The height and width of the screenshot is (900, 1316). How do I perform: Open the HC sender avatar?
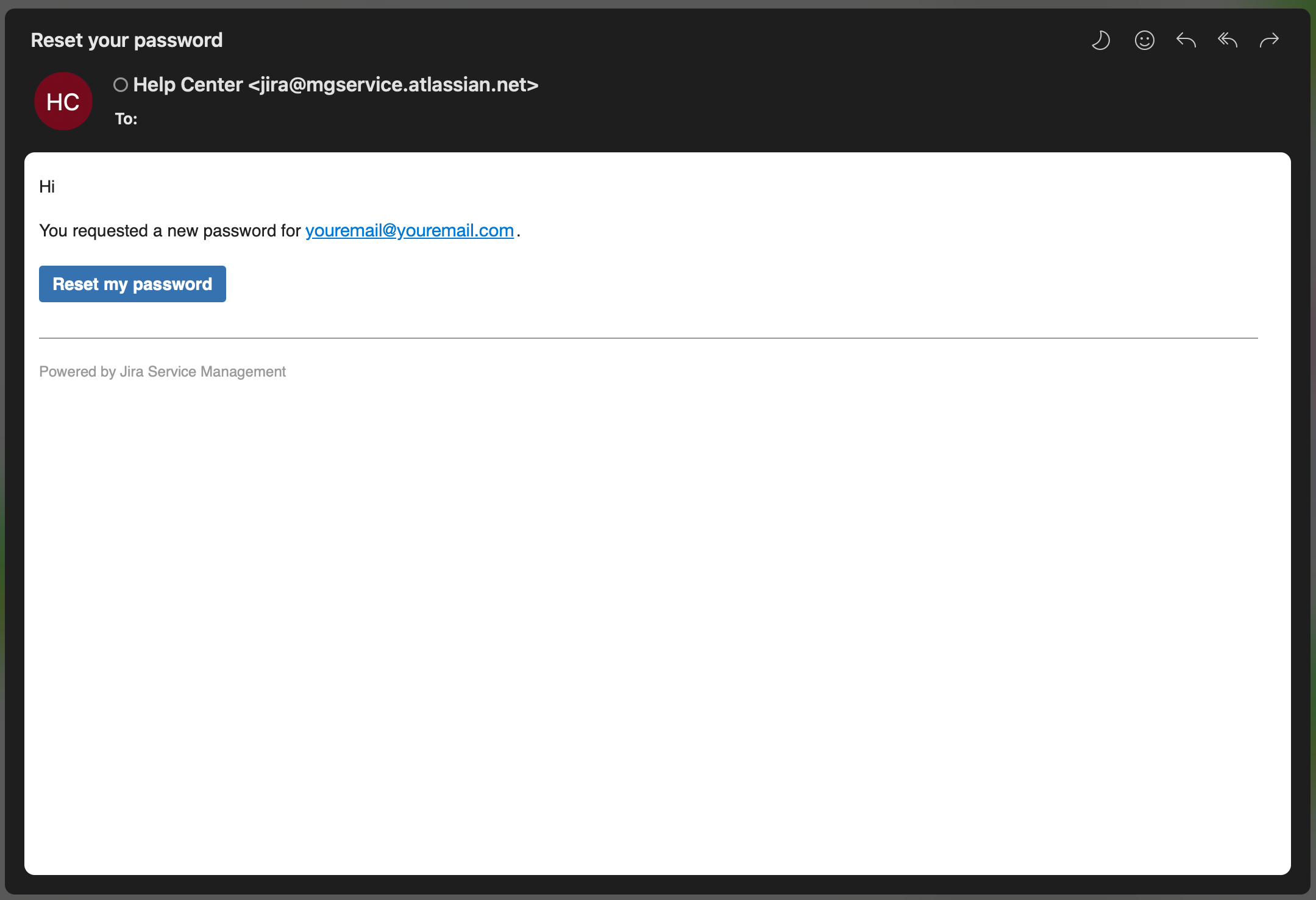click(x=63, y=101)
